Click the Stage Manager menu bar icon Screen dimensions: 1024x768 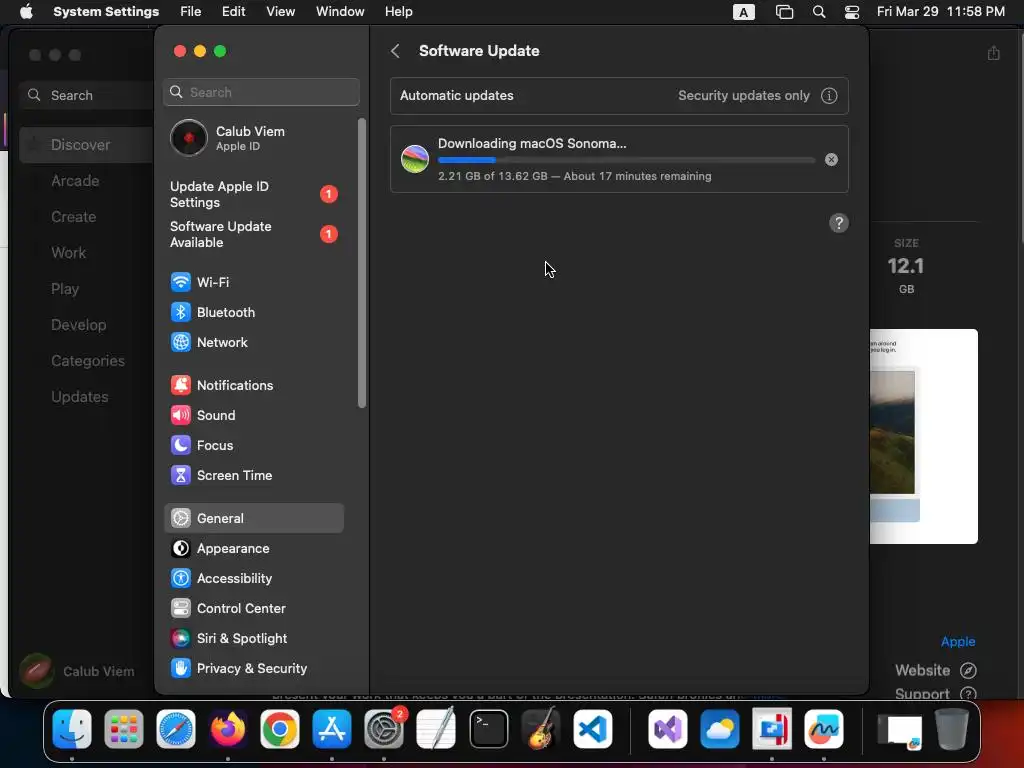784,12
